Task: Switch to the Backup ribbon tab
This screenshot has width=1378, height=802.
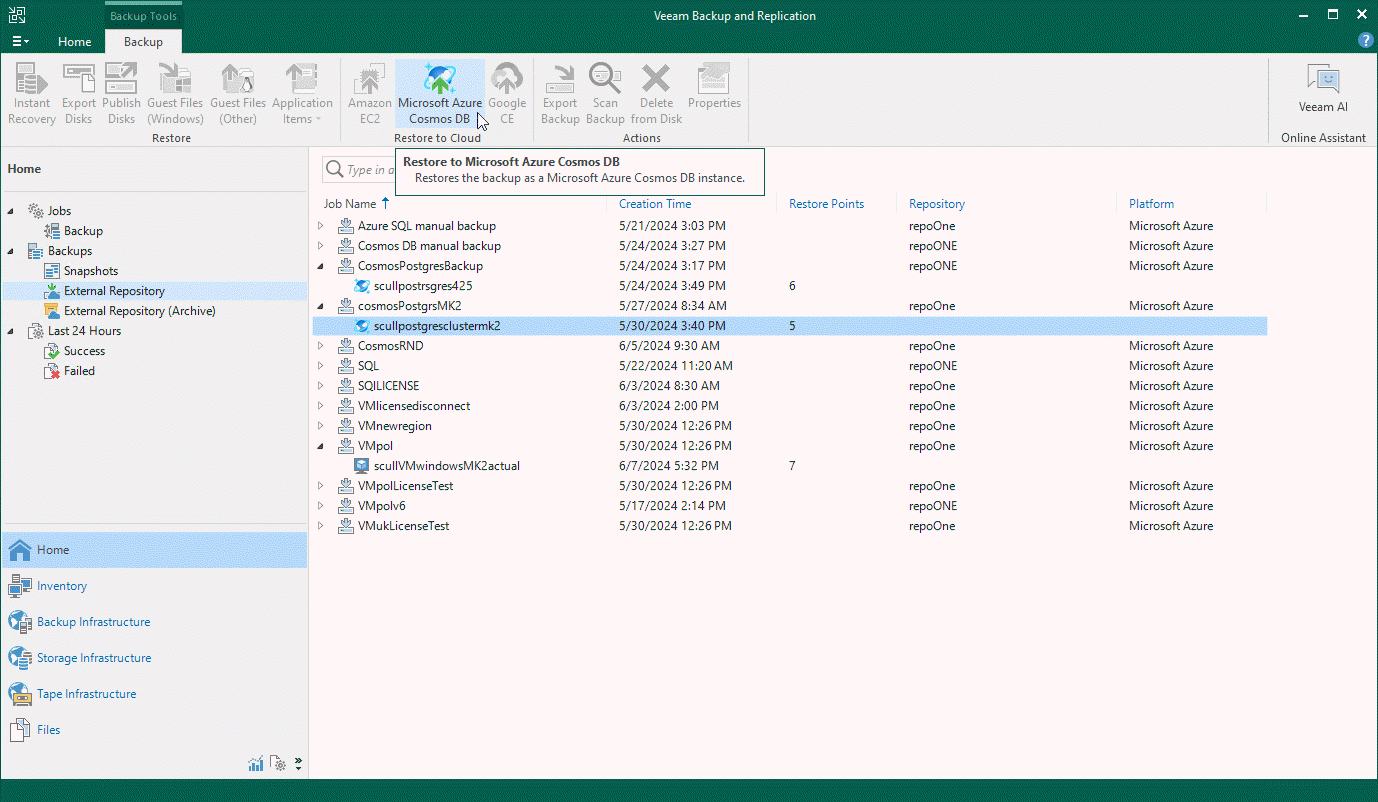Action: pyautogui.click(x=143, y=42)
